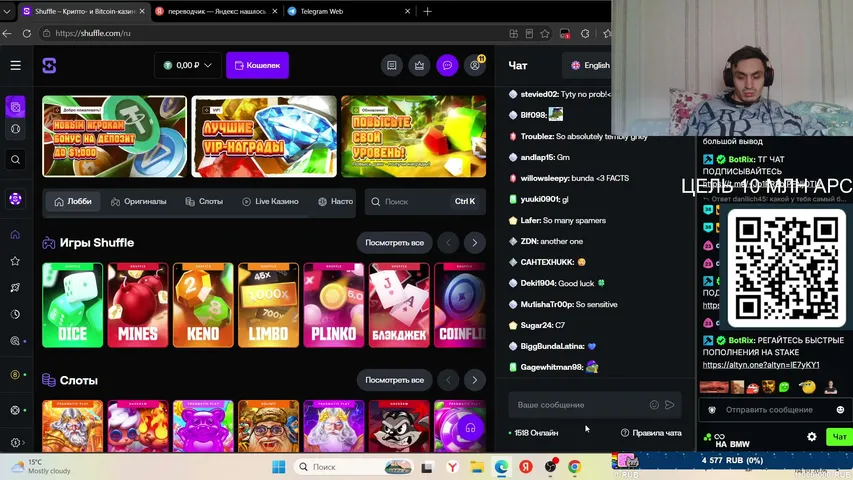Open the KENO game thumbnail

click(203, 305)
